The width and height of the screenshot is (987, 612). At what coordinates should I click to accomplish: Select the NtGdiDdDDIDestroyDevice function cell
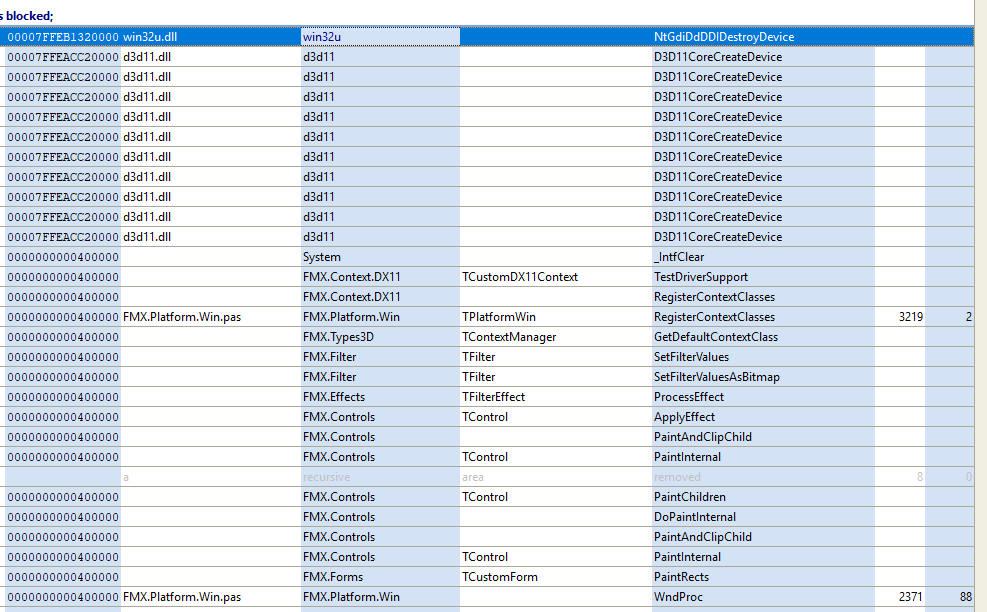(763, 37)
